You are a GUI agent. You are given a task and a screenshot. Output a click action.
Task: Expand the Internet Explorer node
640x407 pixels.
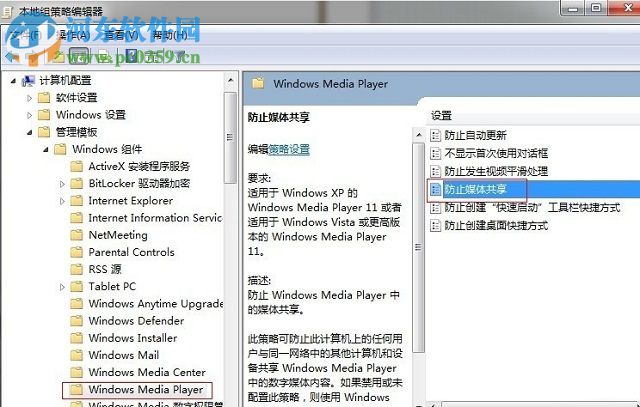[x=62, y=201]
